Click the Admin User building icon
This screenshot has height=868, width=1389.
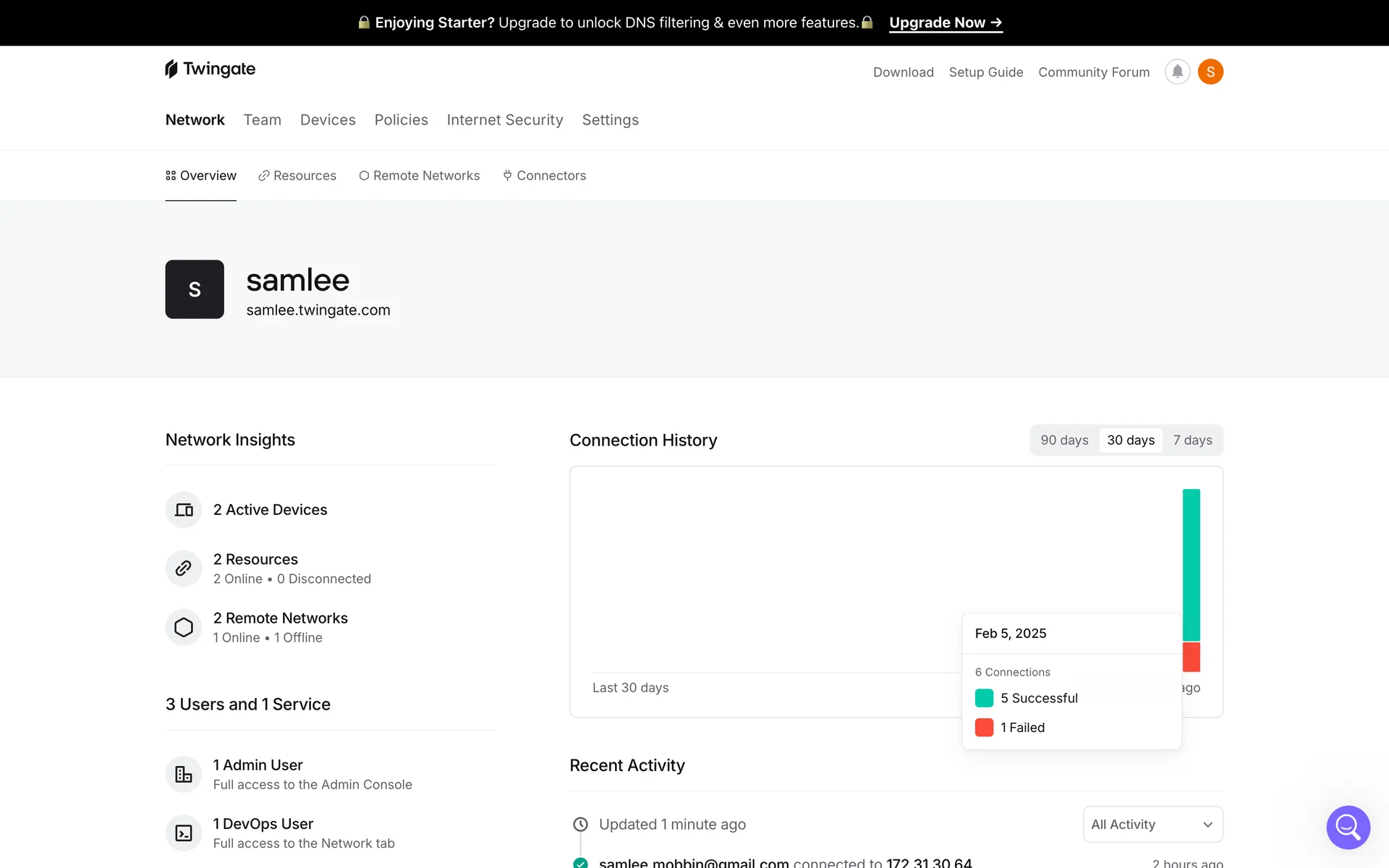(184, 774)
